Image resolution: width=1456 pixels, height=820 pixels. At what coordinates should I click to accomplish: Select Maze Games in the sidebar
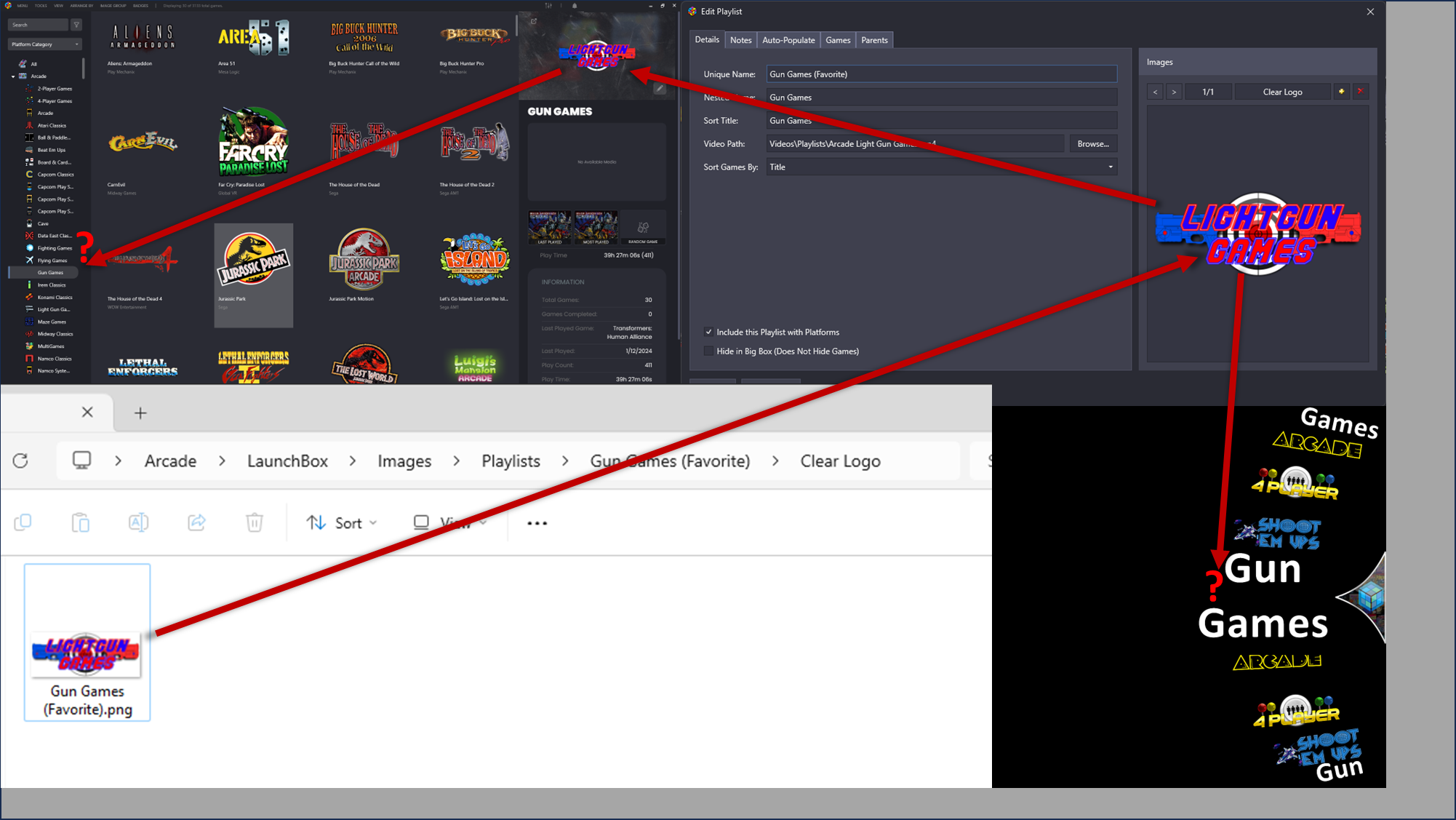pyautogui.click(x=52, y=322)
